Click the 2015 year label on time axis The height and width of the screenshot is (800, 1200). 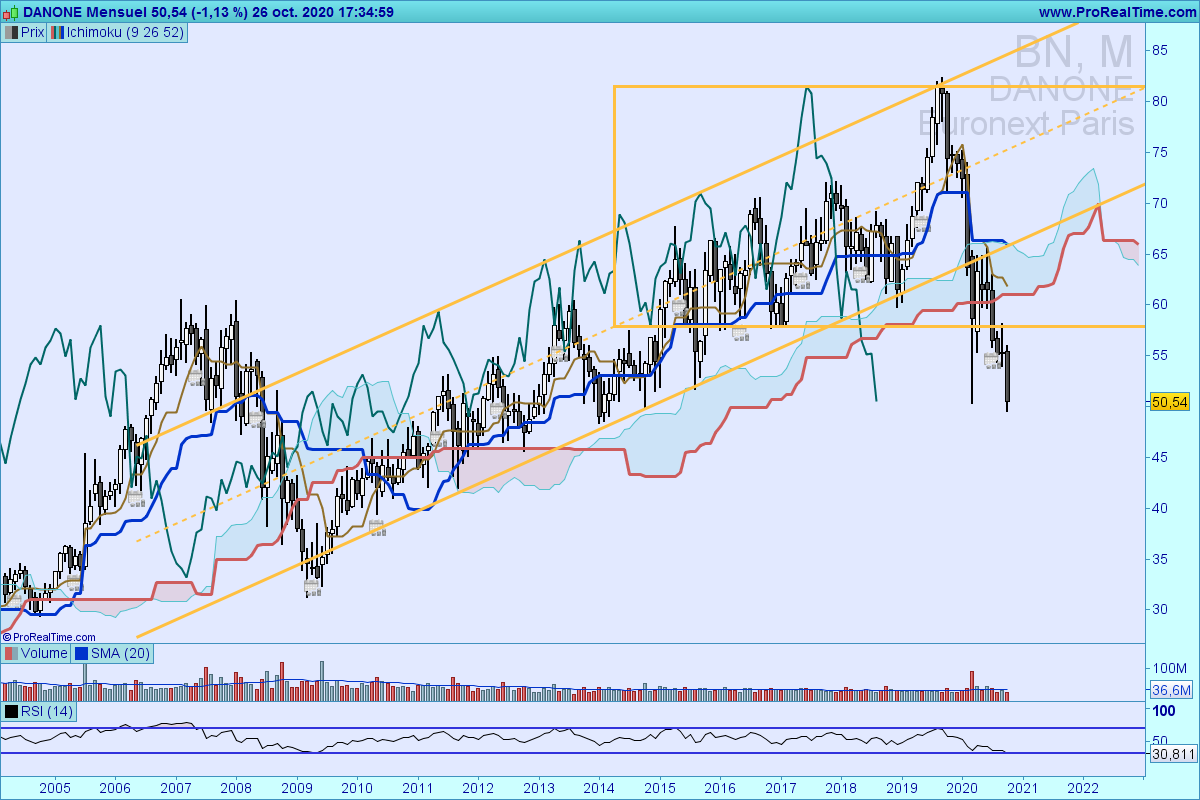tap(660, 788)
